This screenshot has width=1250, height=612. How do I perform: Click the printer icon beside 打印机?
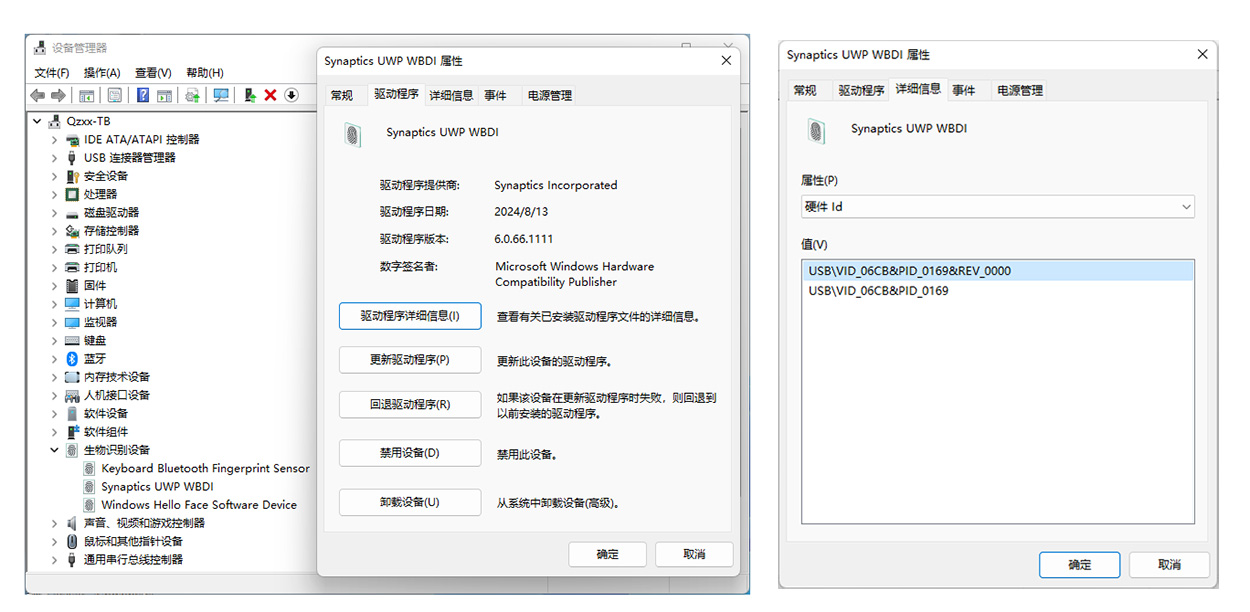click(72, 267)
